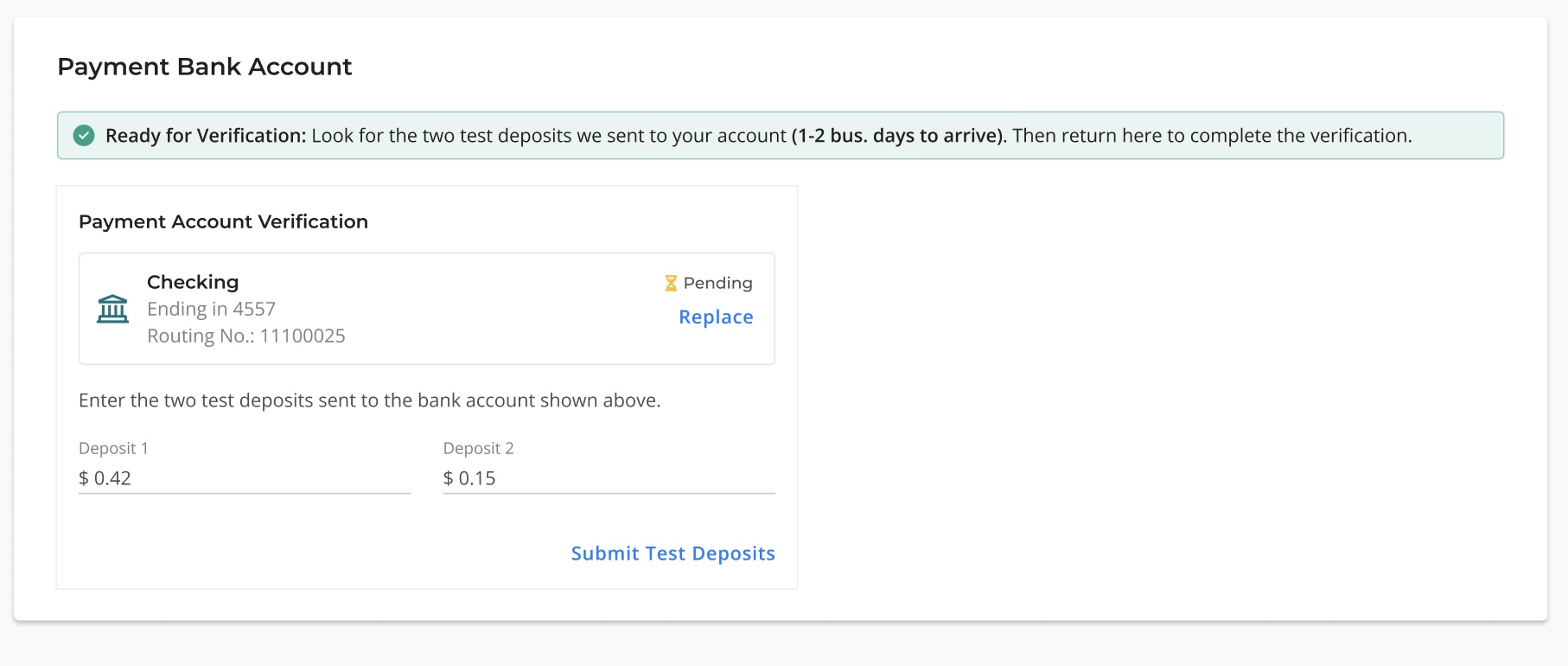
Task: Click the Checking account type title
Action: point(193,282)
